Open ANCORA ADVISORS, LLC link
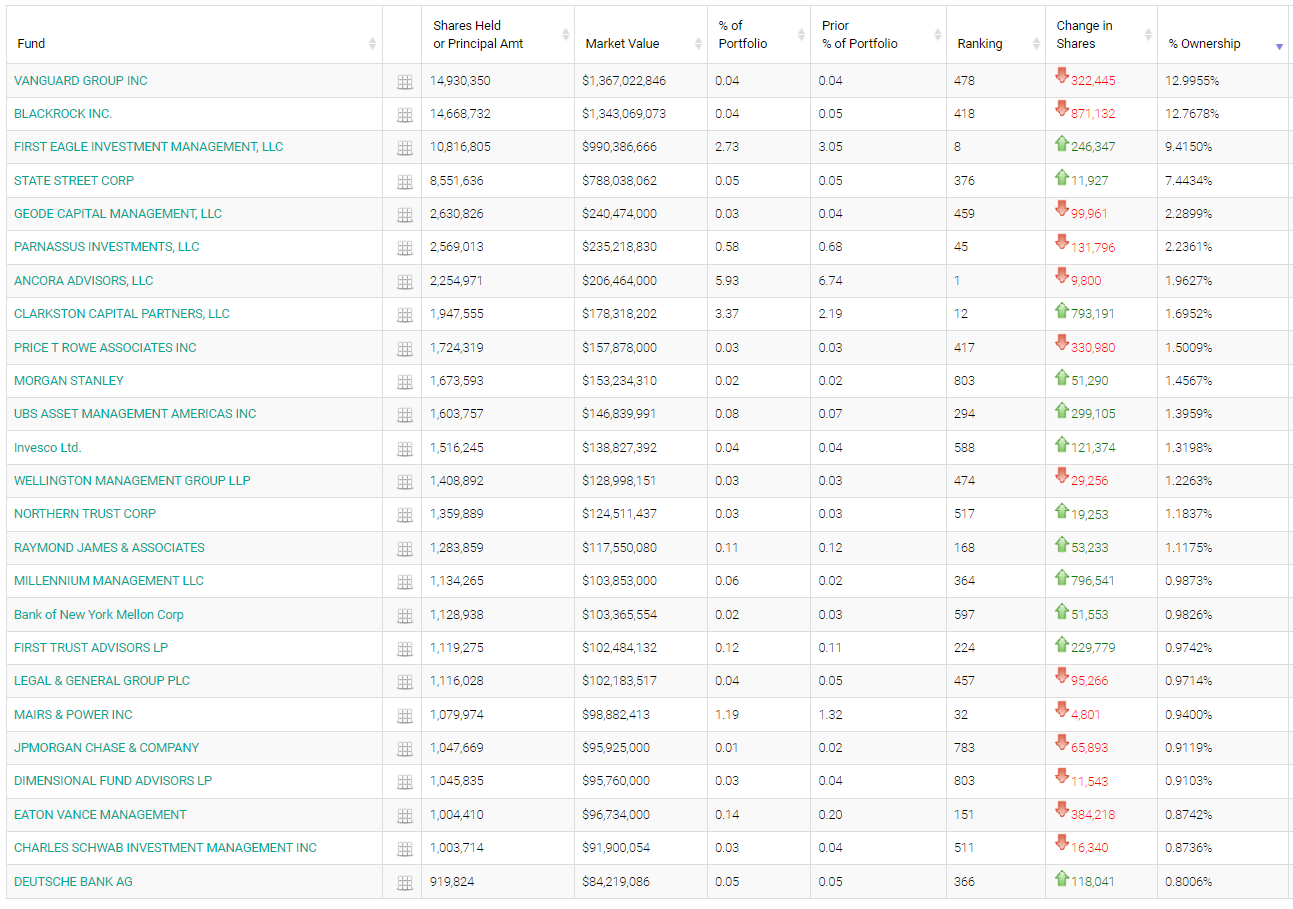Image resolution: width=1293 pixels, height=909 pixels. (x=84, y=281)
